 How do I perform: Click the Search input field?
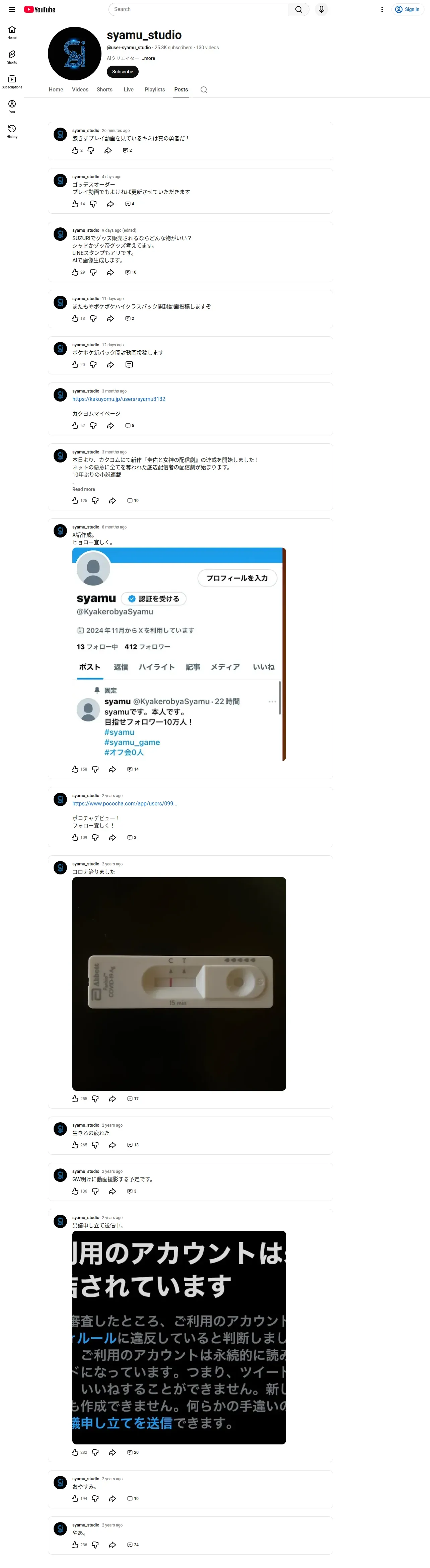[x=199, y=9]
